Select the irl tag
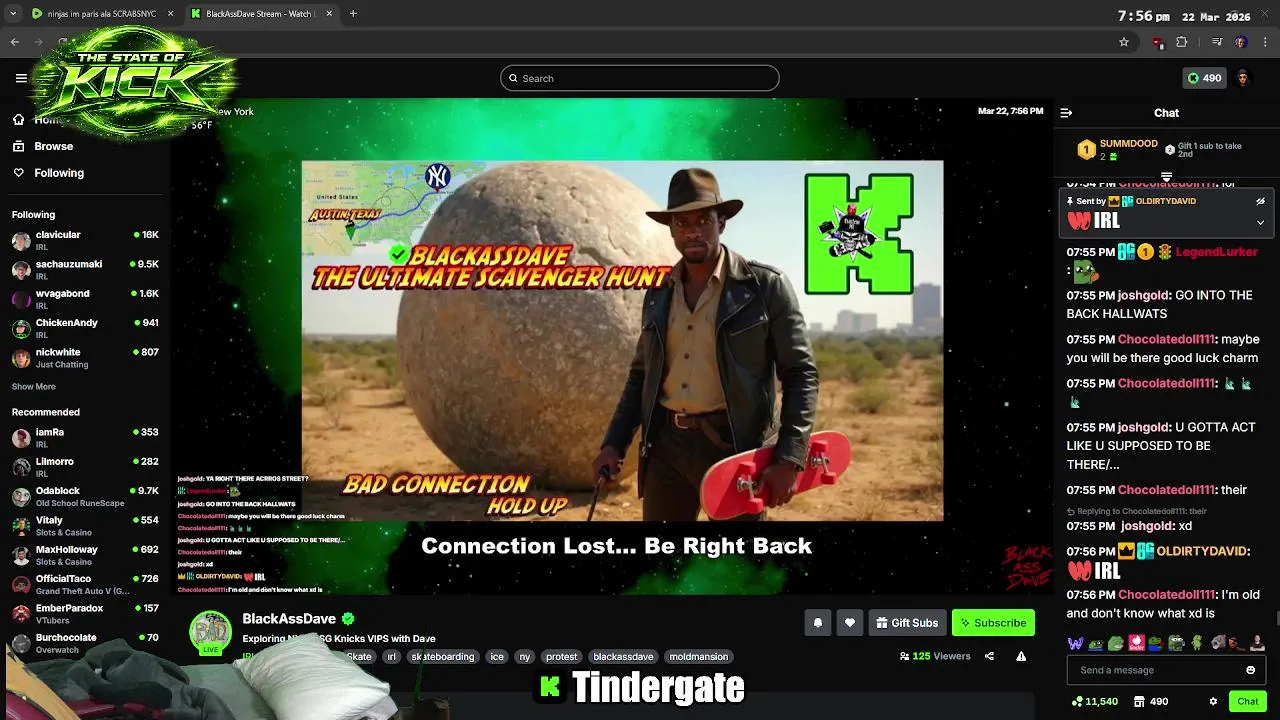The height and width of the screenshot is (720, 1280). tap(392, 657)
